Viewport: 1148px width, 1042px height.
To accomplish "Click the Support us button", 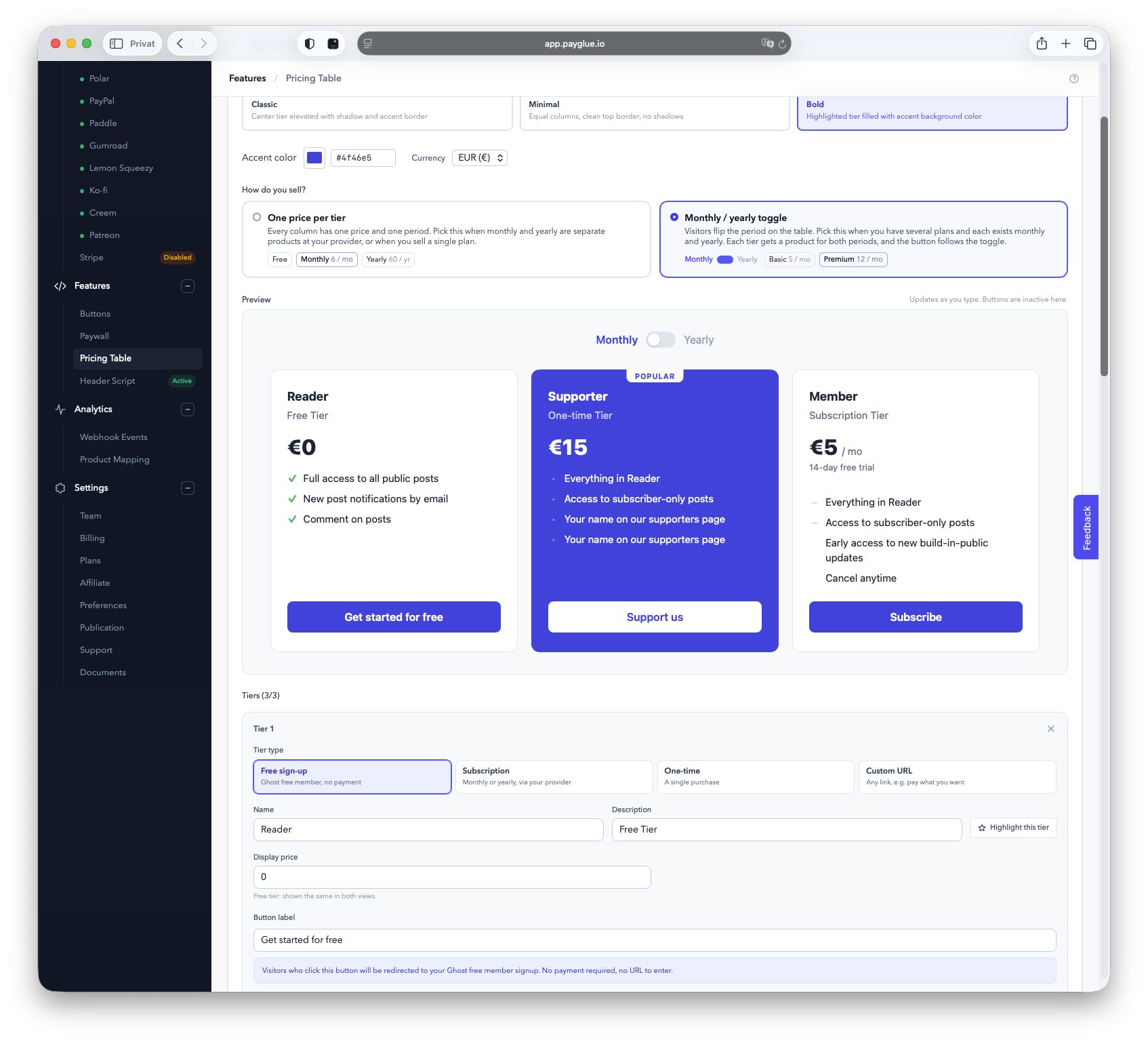I will pos(655,617).
